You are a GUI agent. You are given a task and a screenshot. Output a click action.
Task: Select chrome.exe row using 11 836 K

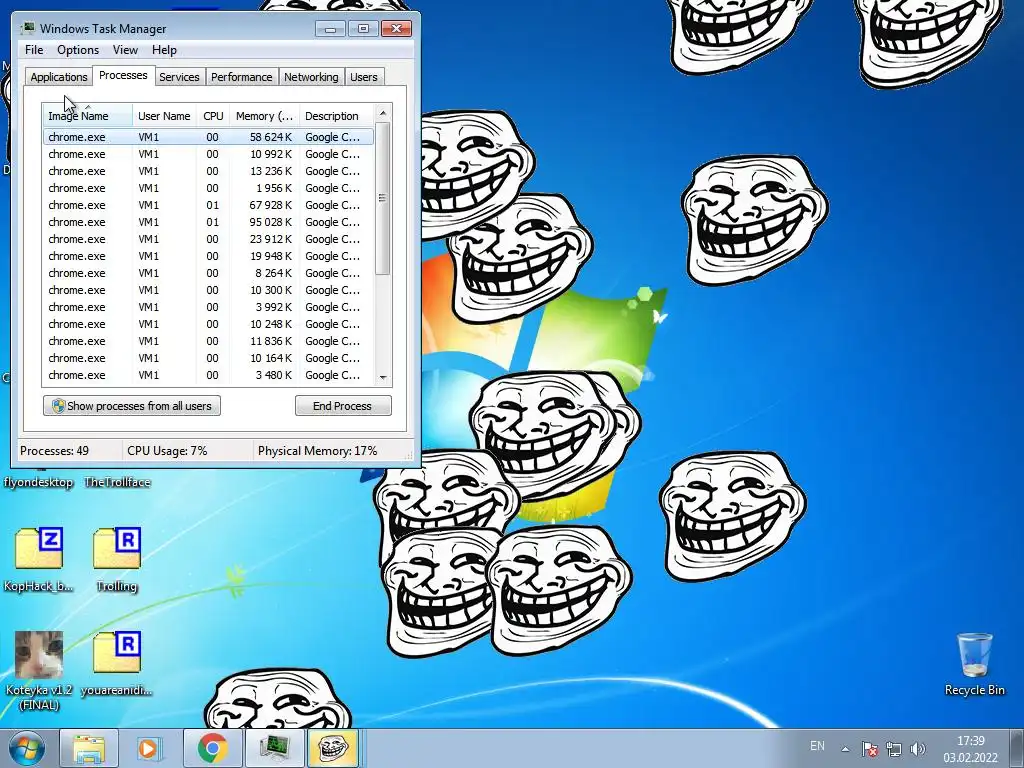coord(208,341)
